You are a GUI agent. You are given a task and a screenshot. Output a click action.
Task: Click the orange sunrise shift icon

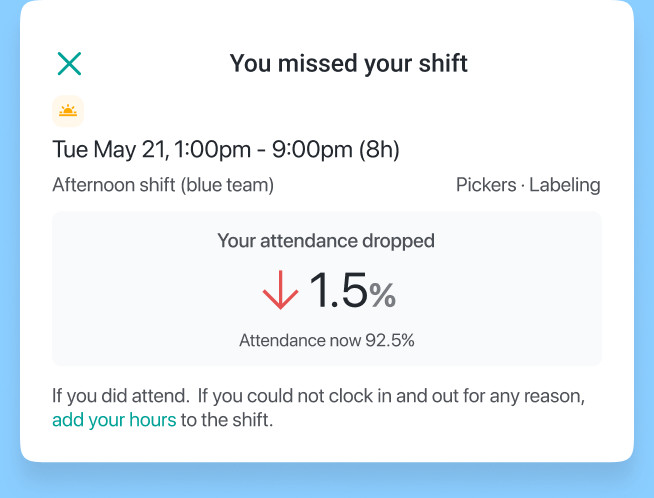coord(68,111)
